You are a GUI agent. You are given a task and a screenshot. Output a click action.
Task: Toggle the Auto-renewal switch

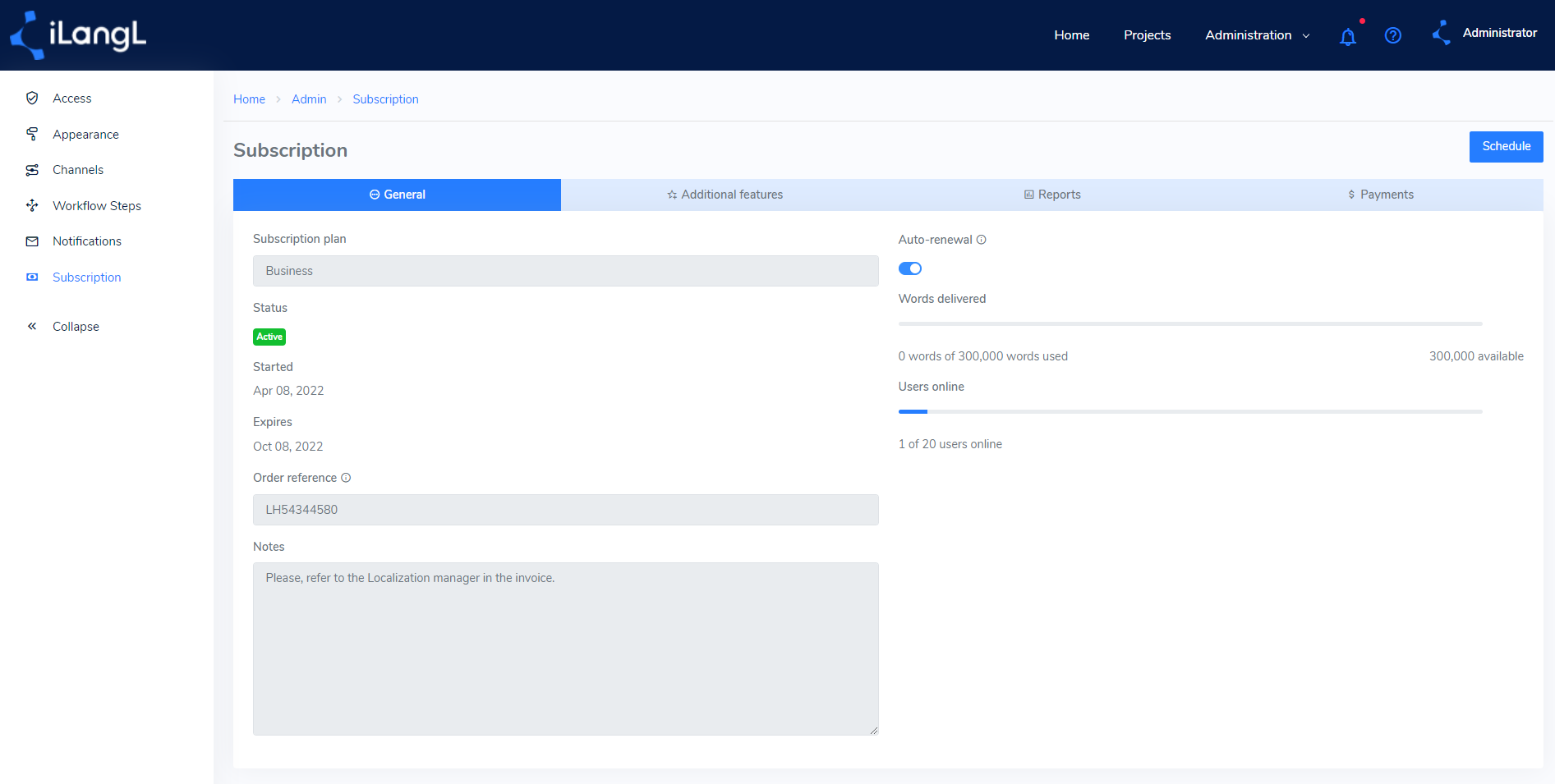click(x=910, y=268)
